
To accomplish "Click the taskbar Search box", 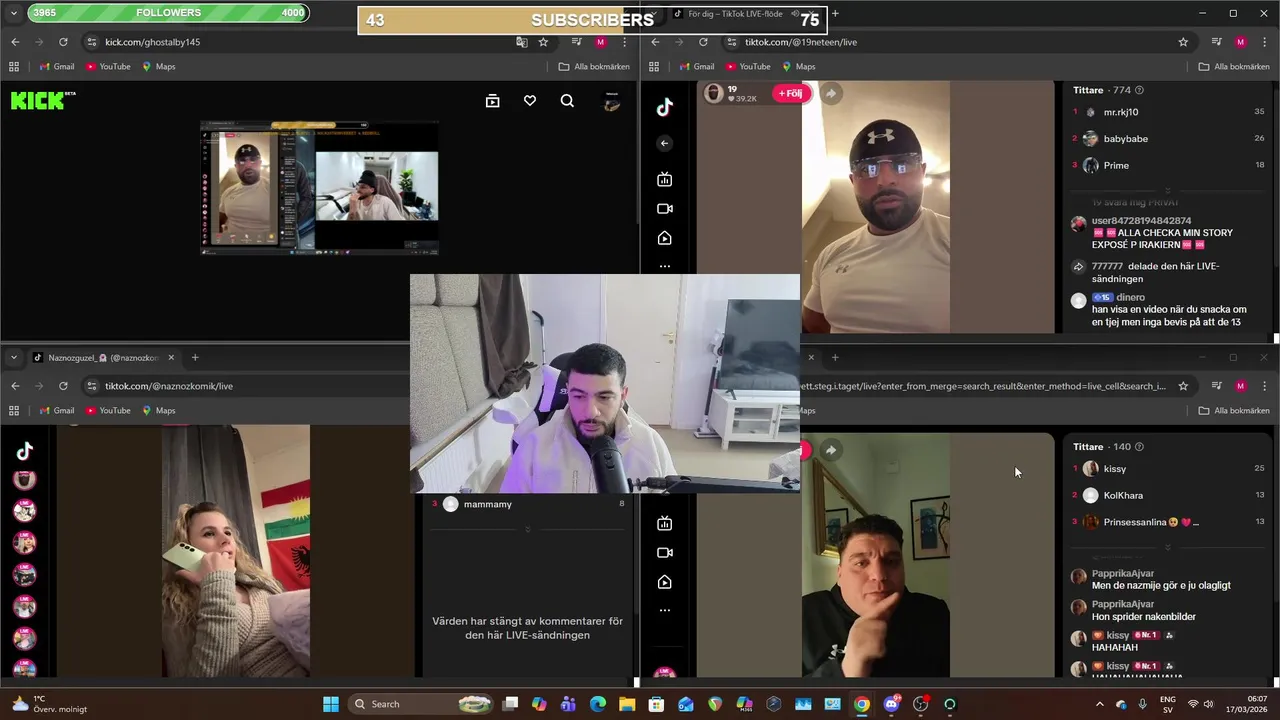I will (x=422, y=704).
